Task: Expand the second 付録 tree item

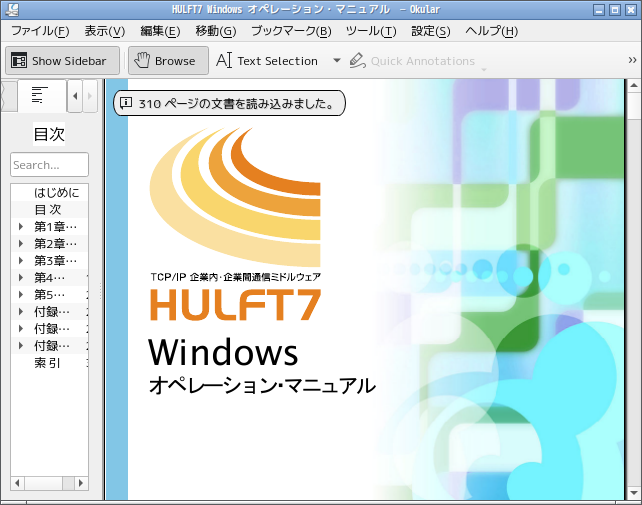Action: [x=21, y=328]
